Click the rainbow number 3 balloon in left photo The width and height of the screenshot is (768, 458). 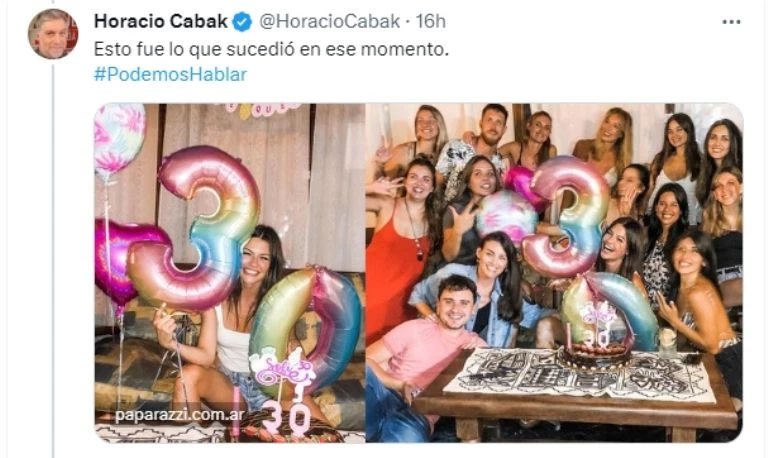tap(196, 228)
